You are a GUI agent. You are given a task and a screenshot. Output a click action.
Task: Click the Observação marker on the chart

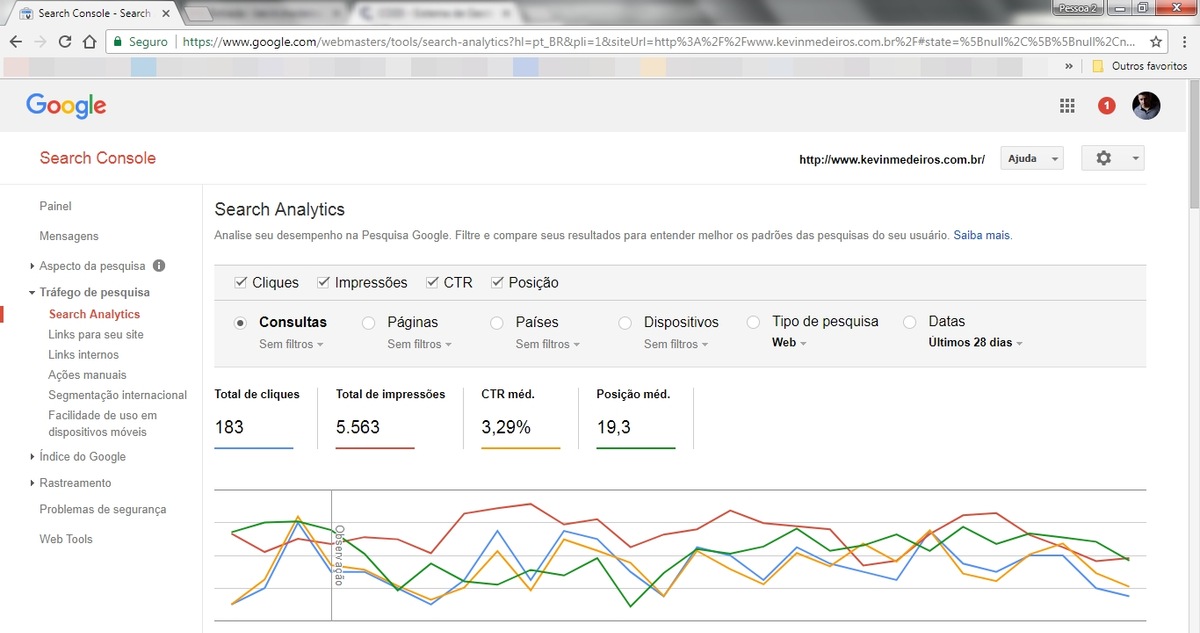click(x=338, y=554)
